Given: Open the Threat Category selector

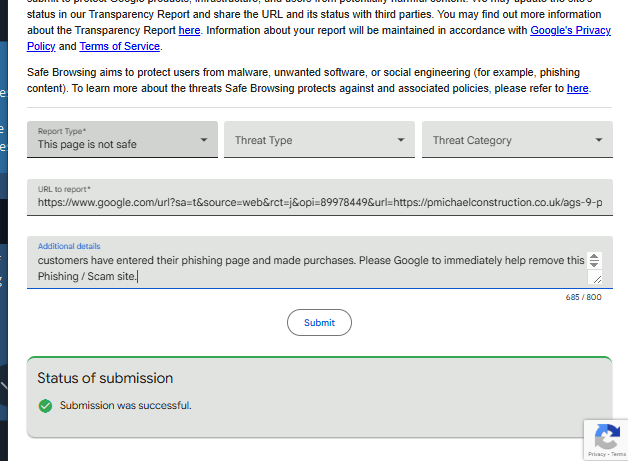Looking at the screenshot, I should [516, 140].
